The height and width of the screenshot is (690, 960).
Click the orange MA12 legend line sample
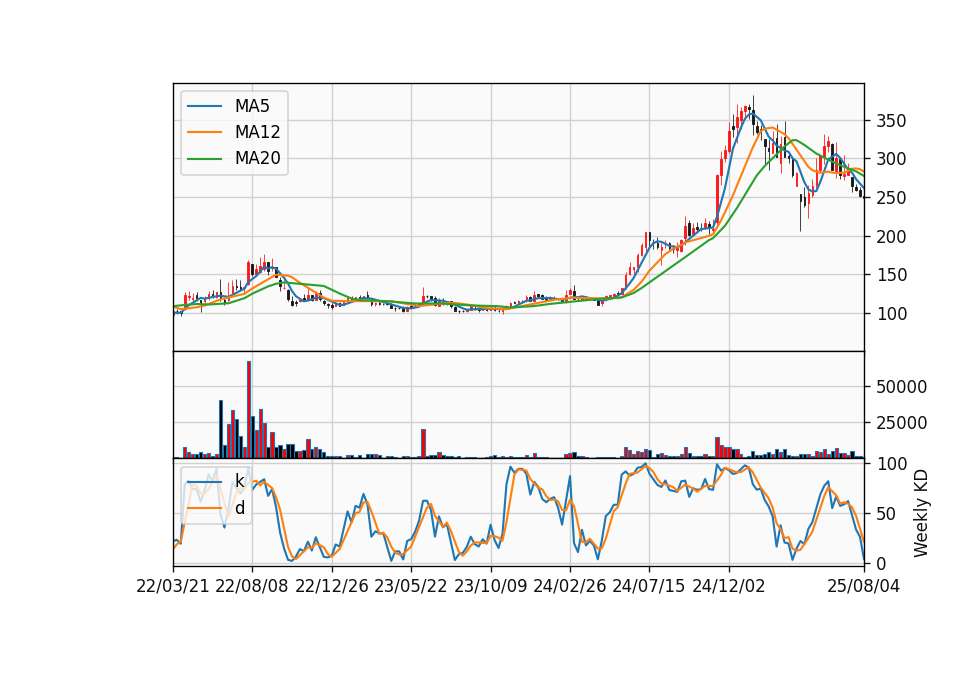(204, 132)
